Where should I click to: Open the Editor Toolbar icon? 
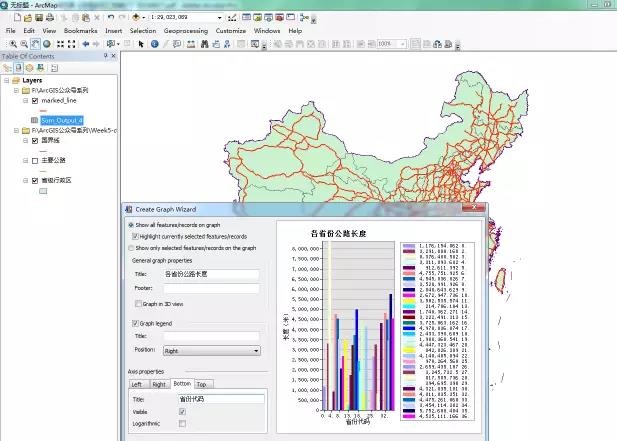(232, 17)
